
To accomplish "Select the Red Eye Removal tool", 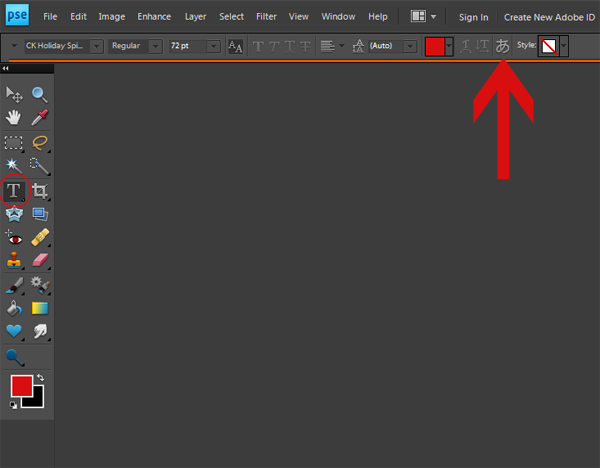I will (14, 238).
